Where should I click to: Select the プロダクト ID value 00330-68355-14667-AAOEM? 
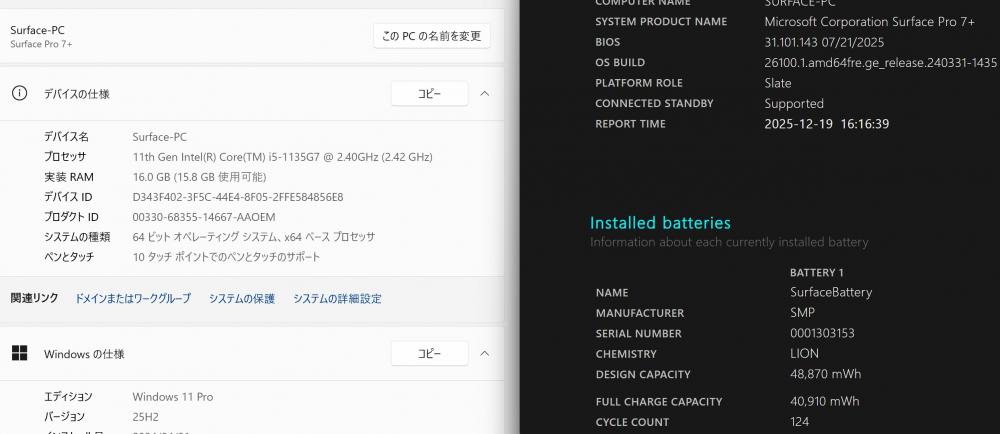[204, 217]
